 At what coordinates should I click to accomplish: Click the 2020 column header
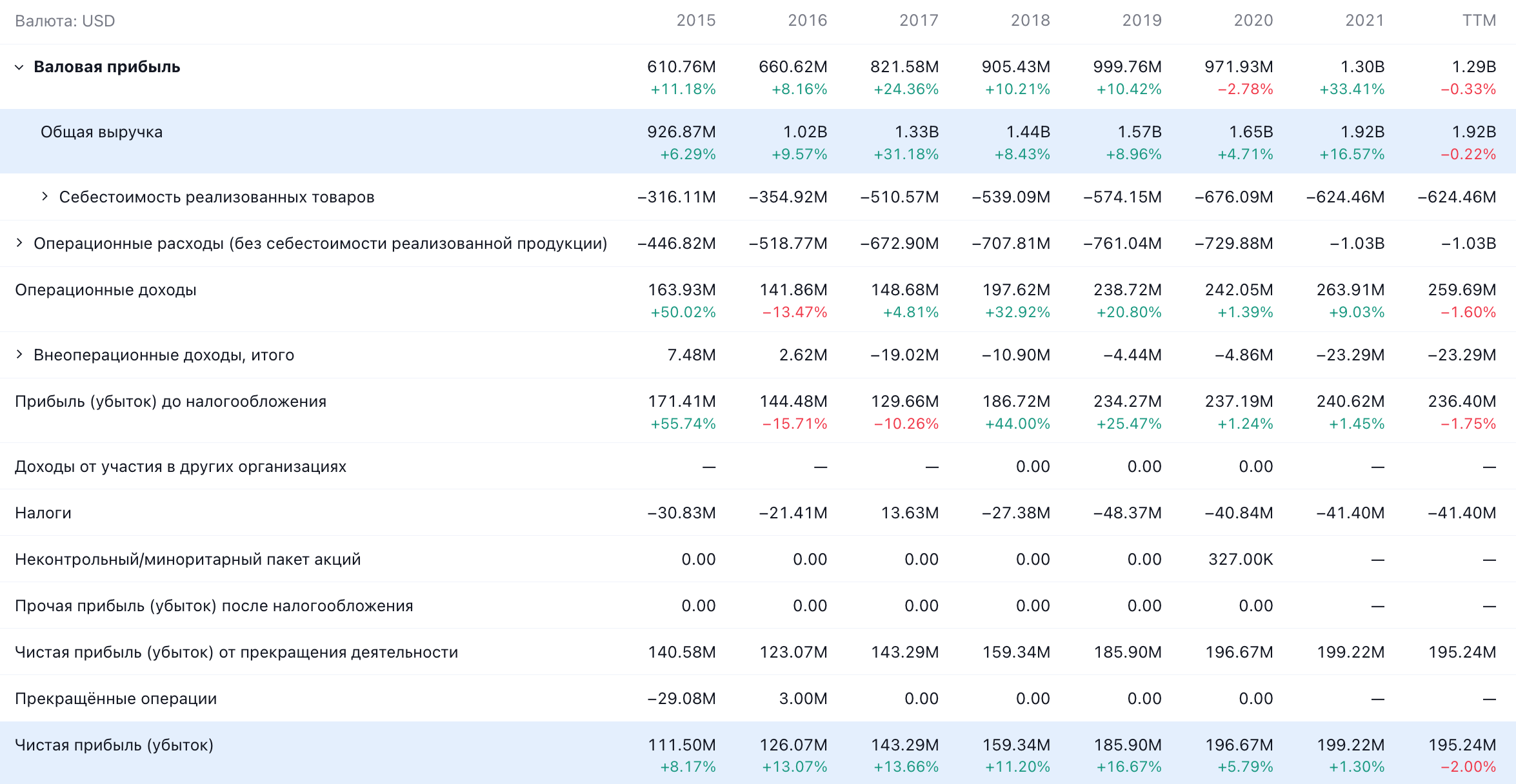pos(1253,21)
